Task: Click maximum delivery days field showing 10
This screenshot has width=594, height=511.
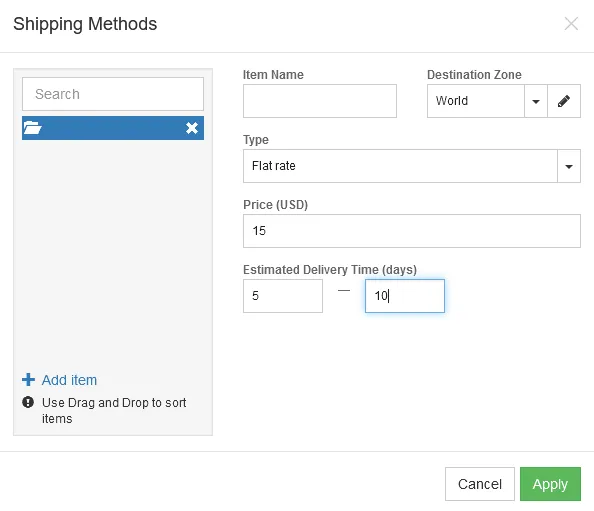Action: pyautogui.click(x=405, y=296)
